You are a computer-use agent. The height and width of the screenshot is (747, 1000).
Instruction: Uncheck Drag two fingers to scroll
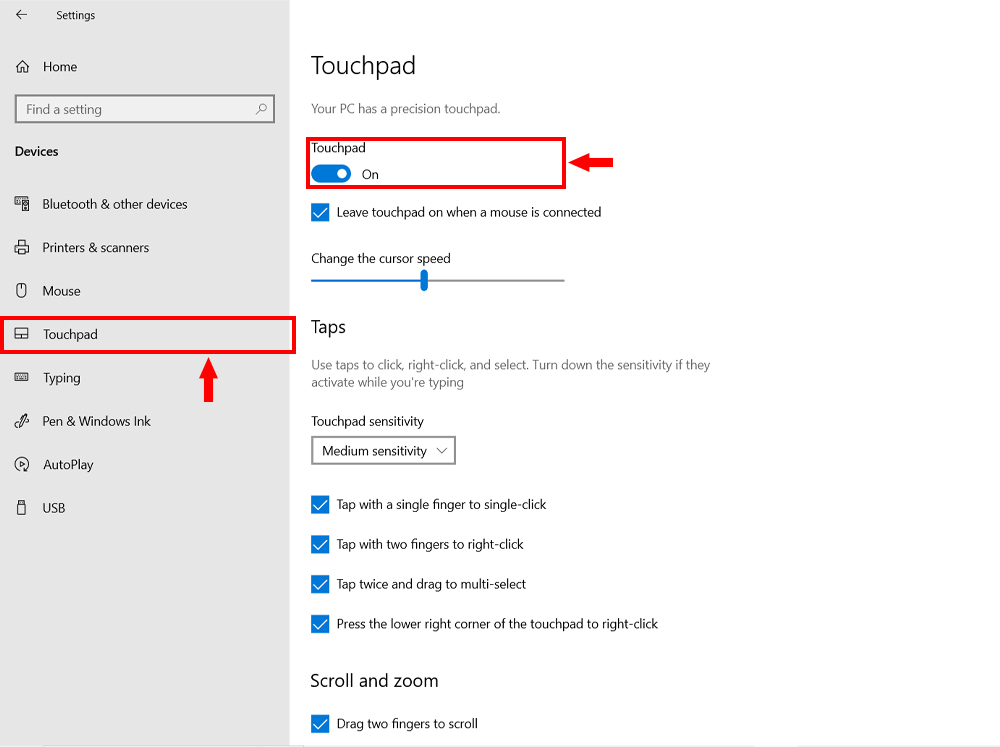320,724
